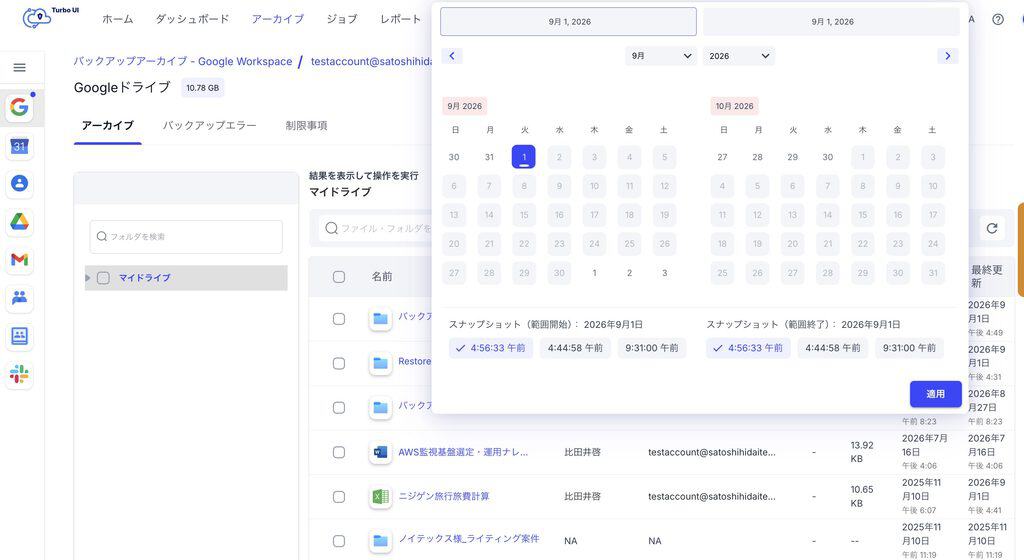This screenshot has height=560, width=1024.
Task: Check the AWS監視基盤選定 row checkbox
Action: pos(339,452)
